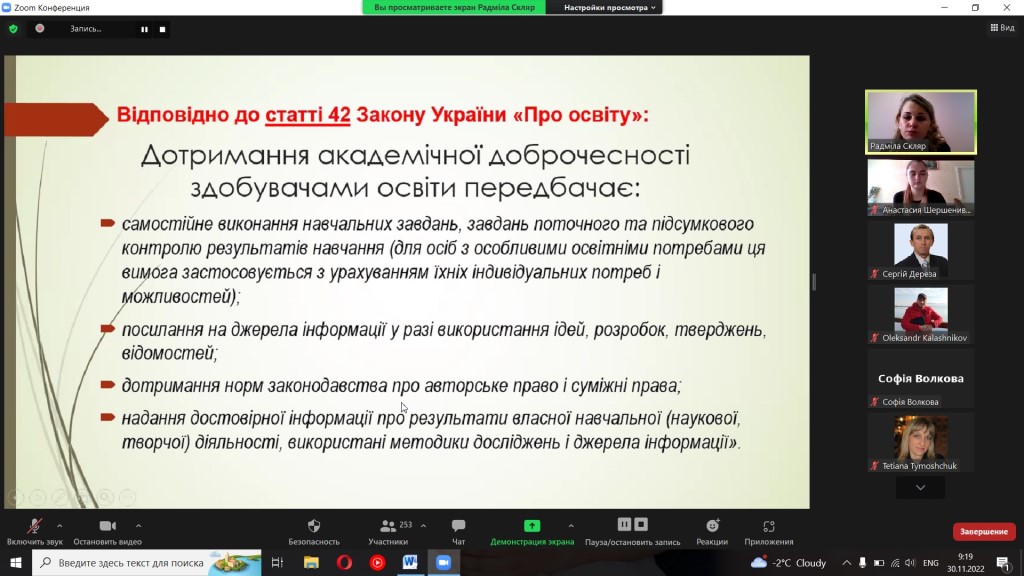Start Демонстрация экрана screen share
This screenshot has height=576, width=1024.
pyautogui.click(x=532, y=532)
